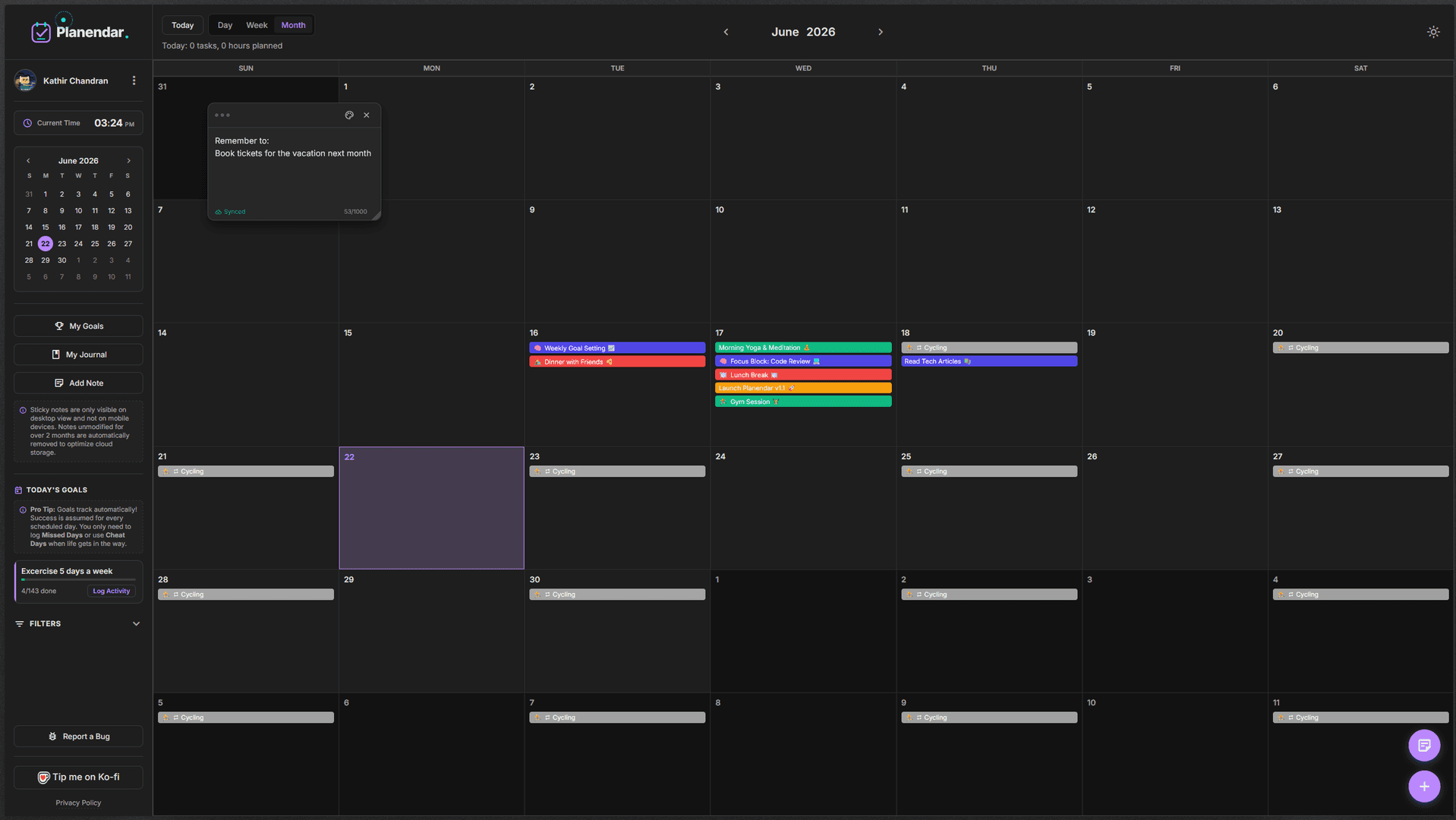The width and height of the screenshot is (1456, 820).
Task: Click the floating add note button
Action: 1424,746
